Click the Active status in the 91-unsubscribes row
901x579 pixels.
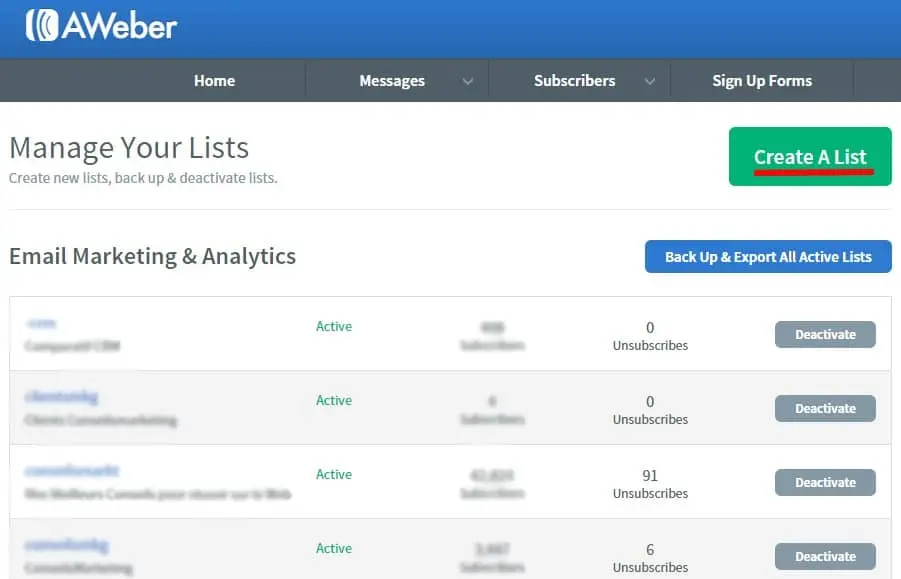pyautogui.click(x=334, y=474)
